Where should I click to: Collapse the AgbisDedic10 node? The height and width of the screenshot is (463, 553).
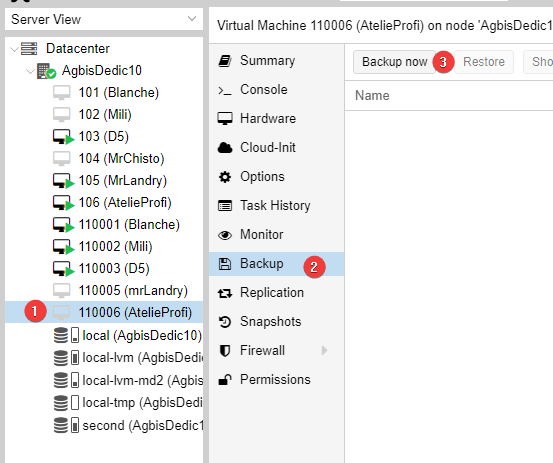(x=30, y=71)
